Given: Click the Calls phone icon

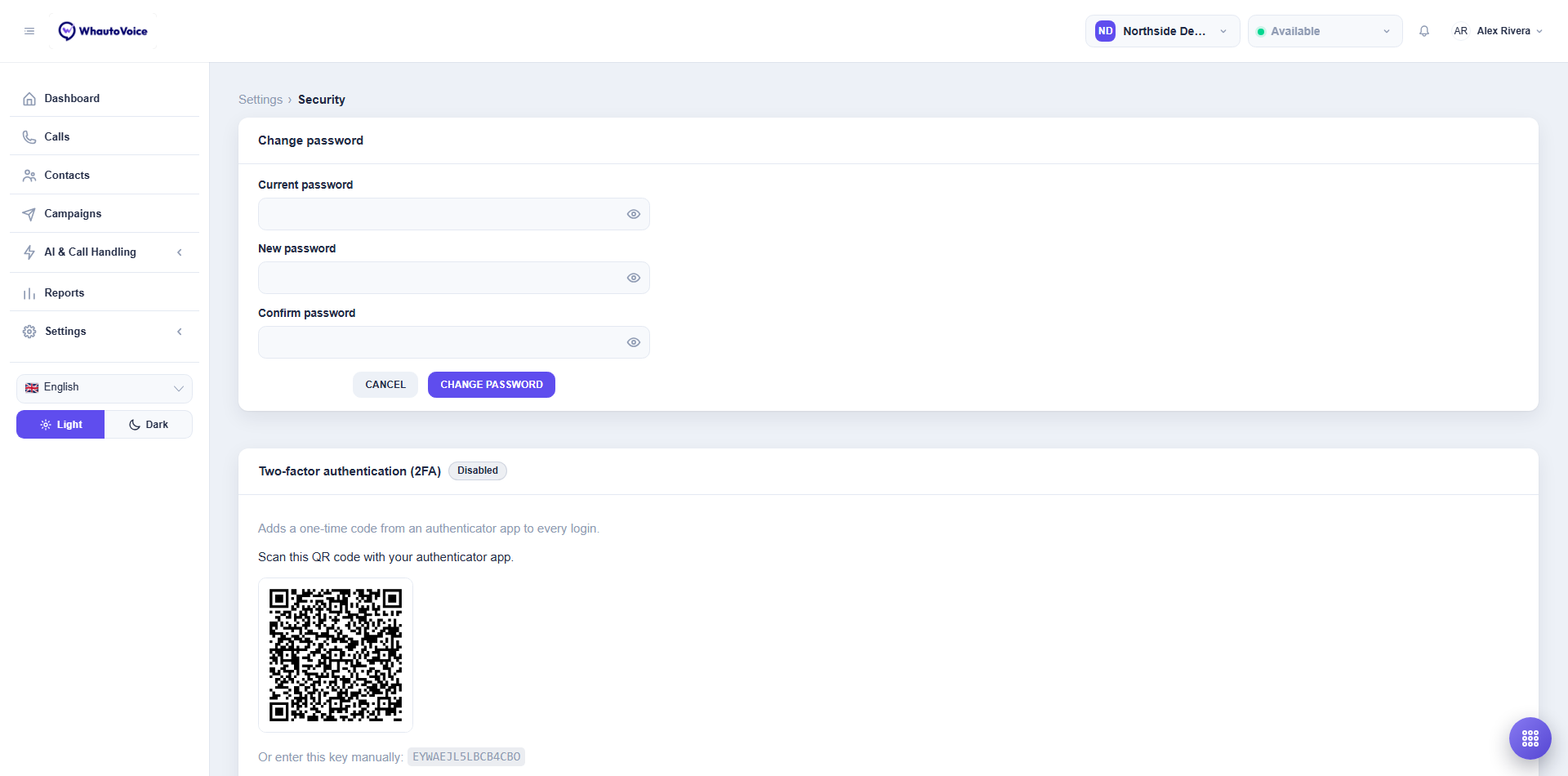Looking at the screenshot, I should click(x=29, y=137).
